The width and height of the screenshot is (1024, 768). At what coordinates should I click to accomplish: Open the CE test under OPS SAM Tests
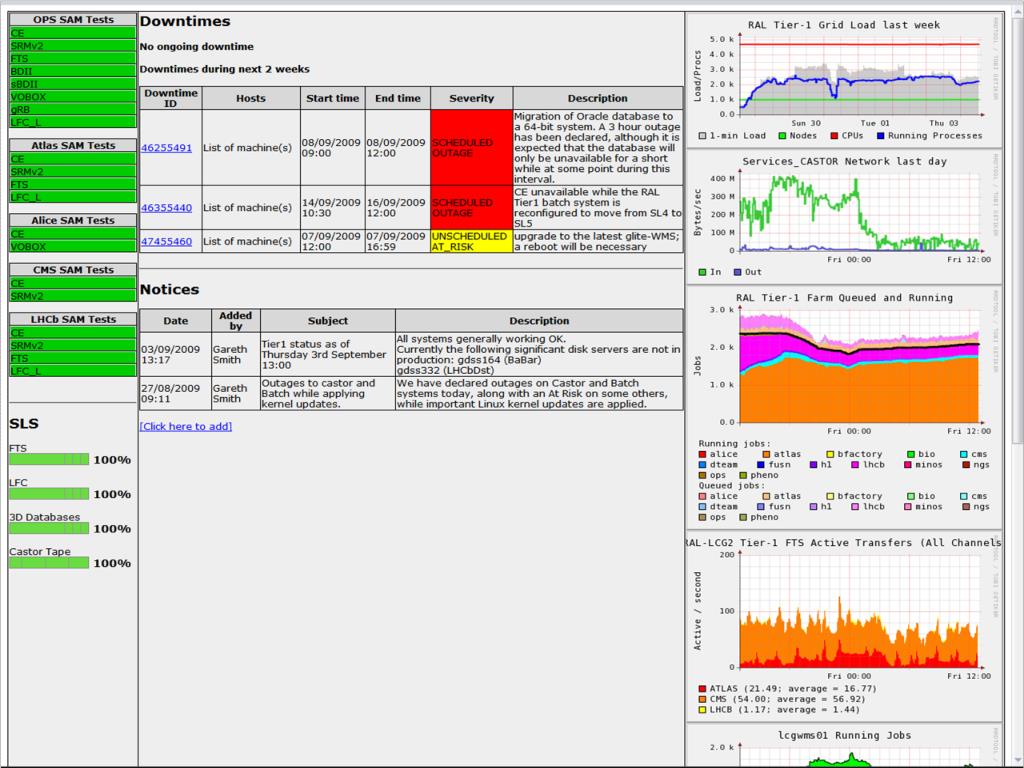[x=72, y=33]
